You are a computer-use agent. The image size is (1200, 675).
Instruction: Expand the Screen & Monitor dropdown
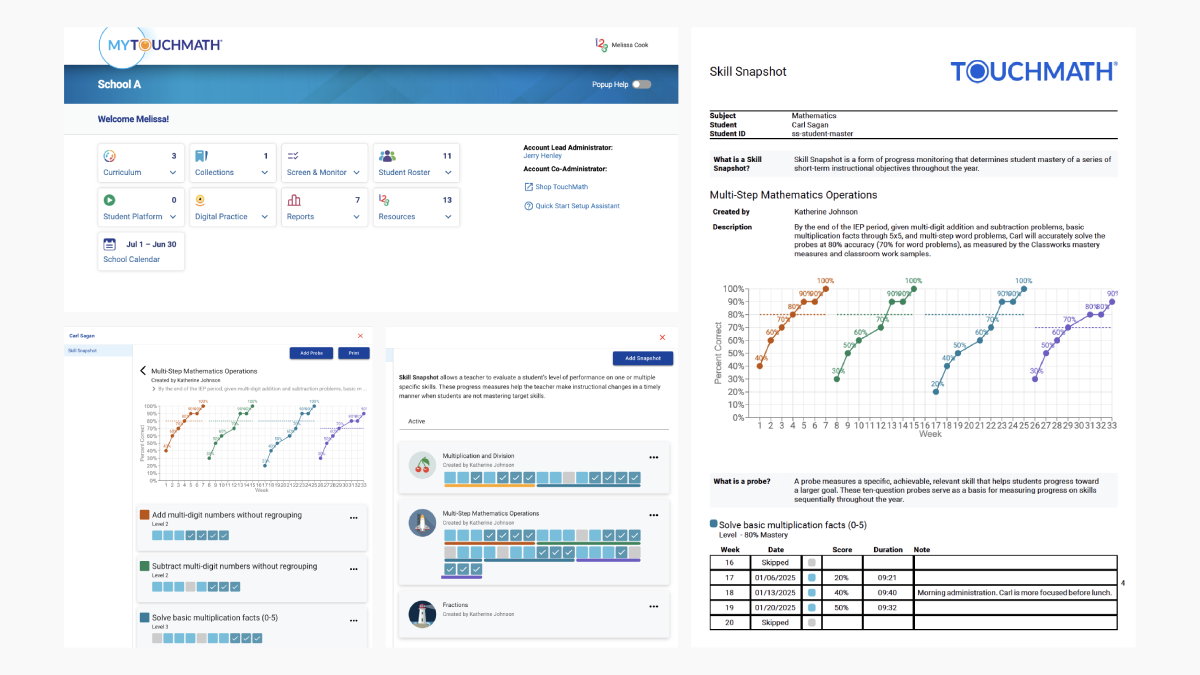(356, 173)
